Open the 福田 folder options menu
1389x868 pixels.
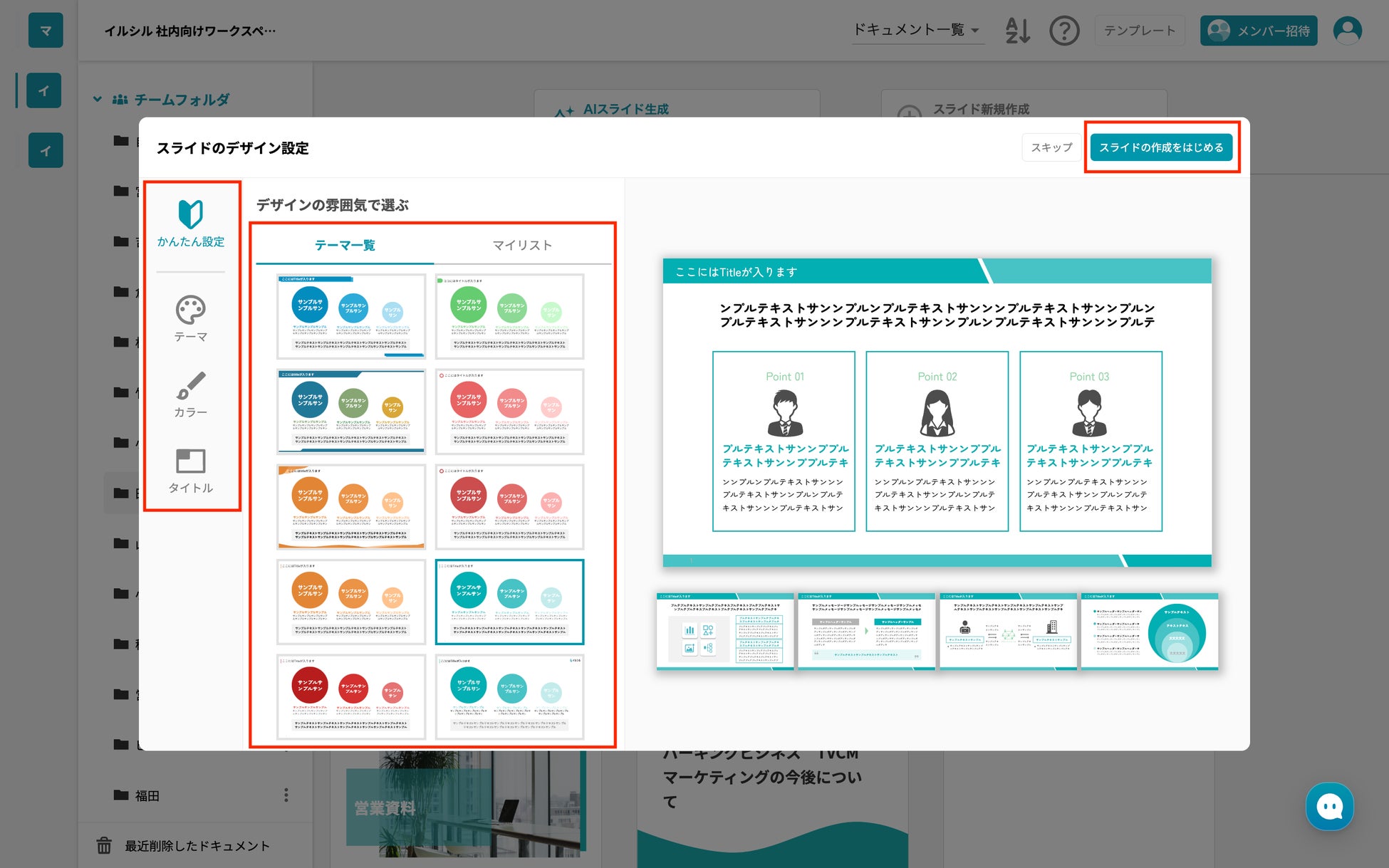click(x=286, y=795)
